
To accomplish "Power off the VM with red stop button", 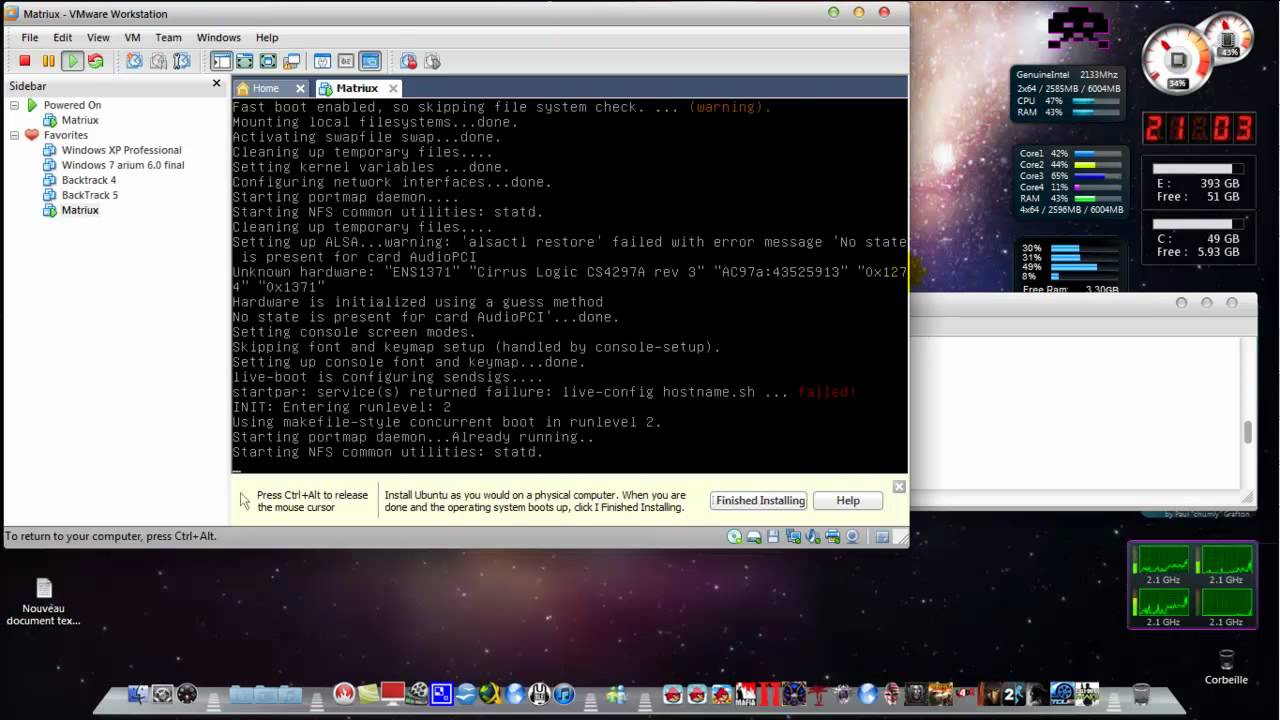I will coord(25,61).
